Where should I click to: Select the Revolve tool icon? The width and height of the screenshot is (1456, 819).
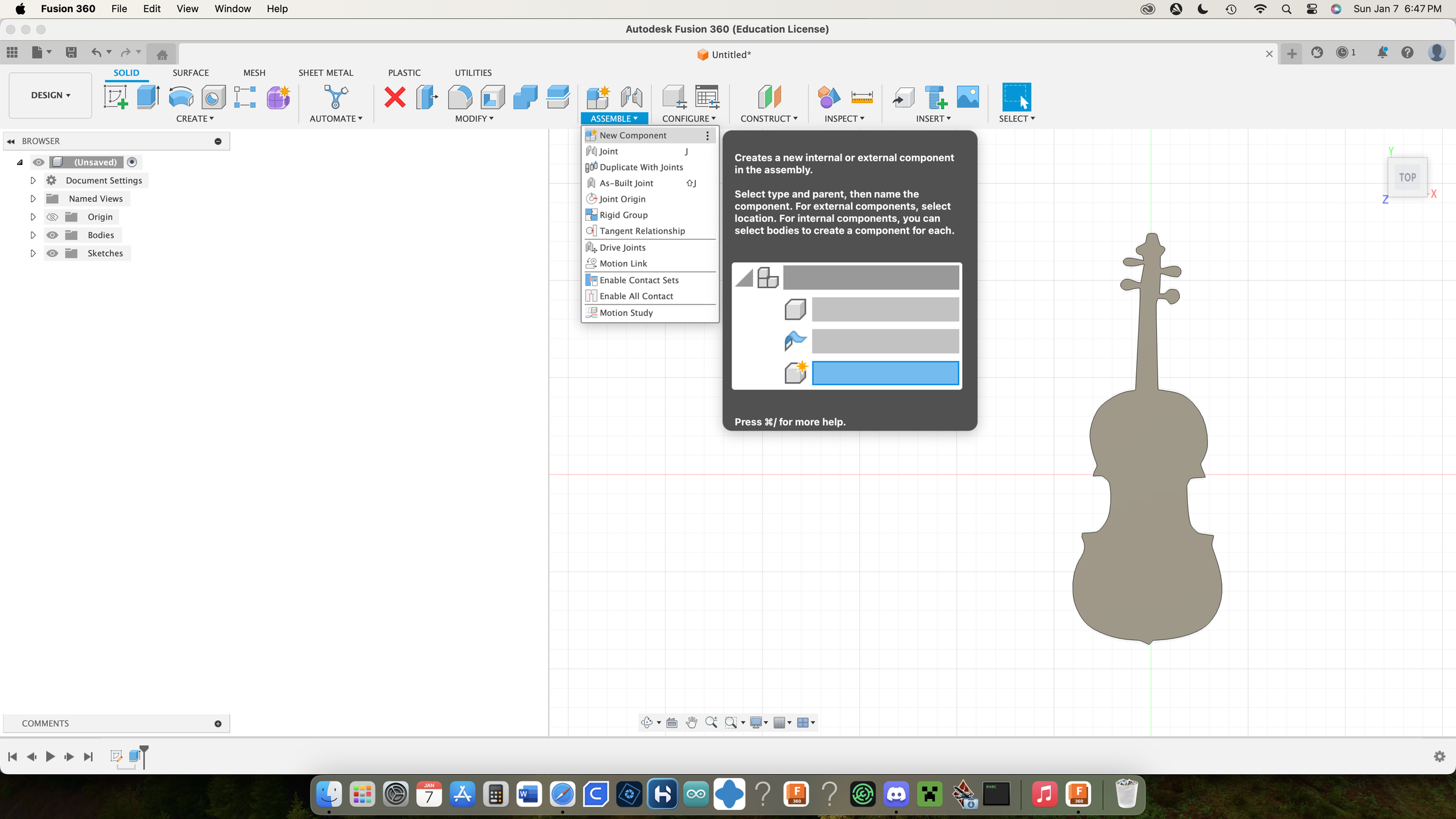181,97
